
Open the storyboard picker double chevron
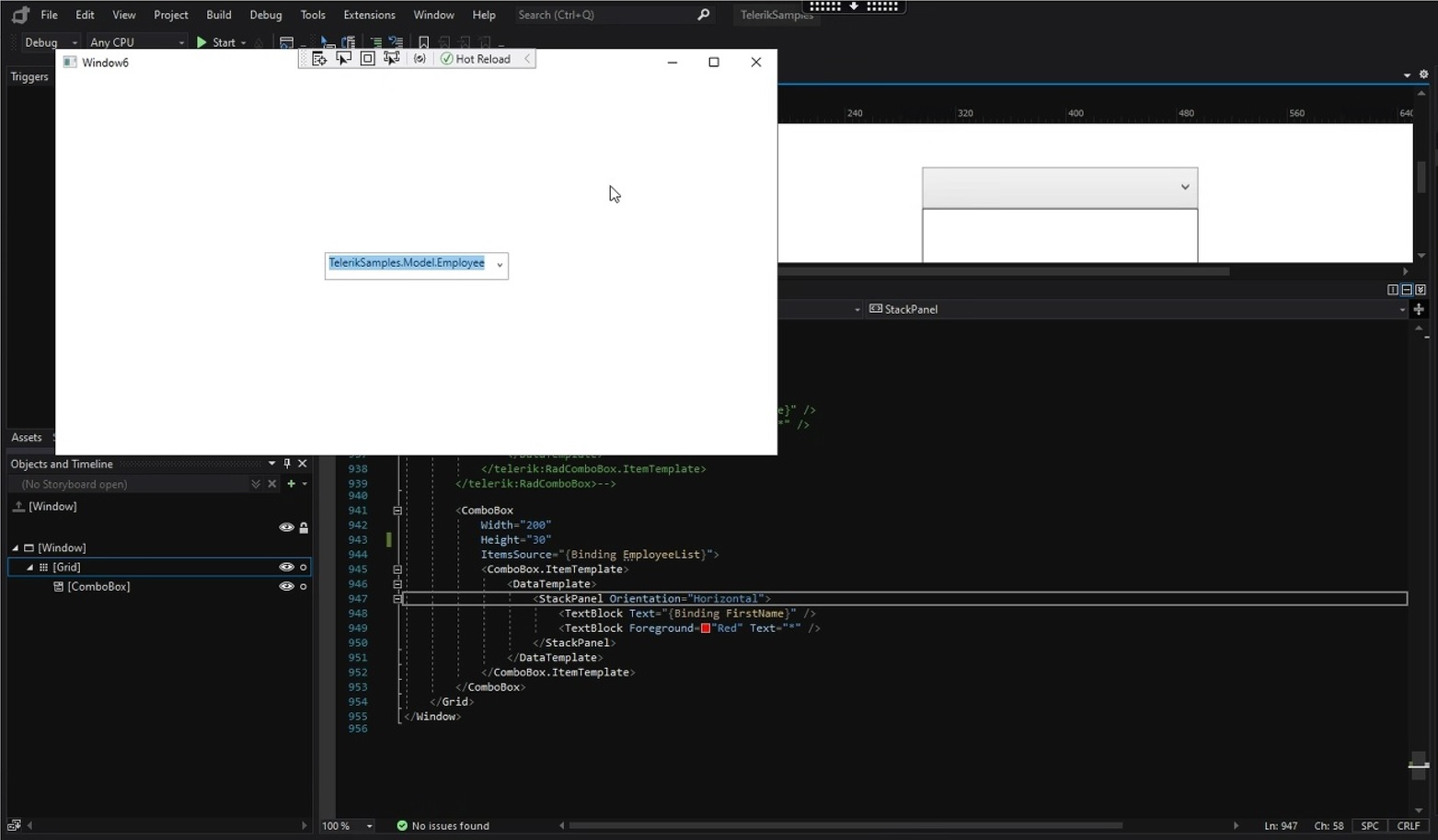point(256,484)
